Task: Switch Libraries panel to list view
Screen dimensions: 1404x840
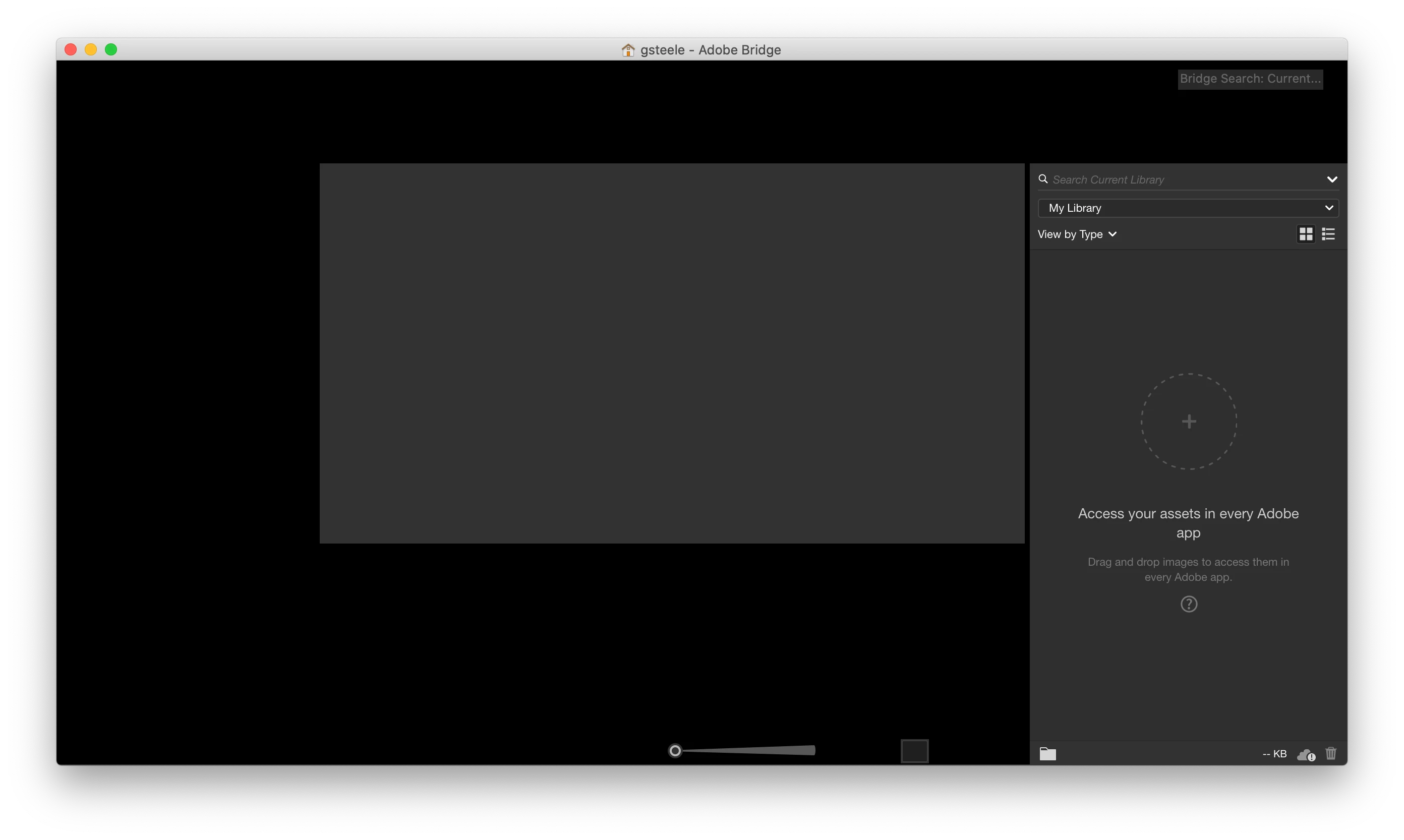Action: point(1328,234)
